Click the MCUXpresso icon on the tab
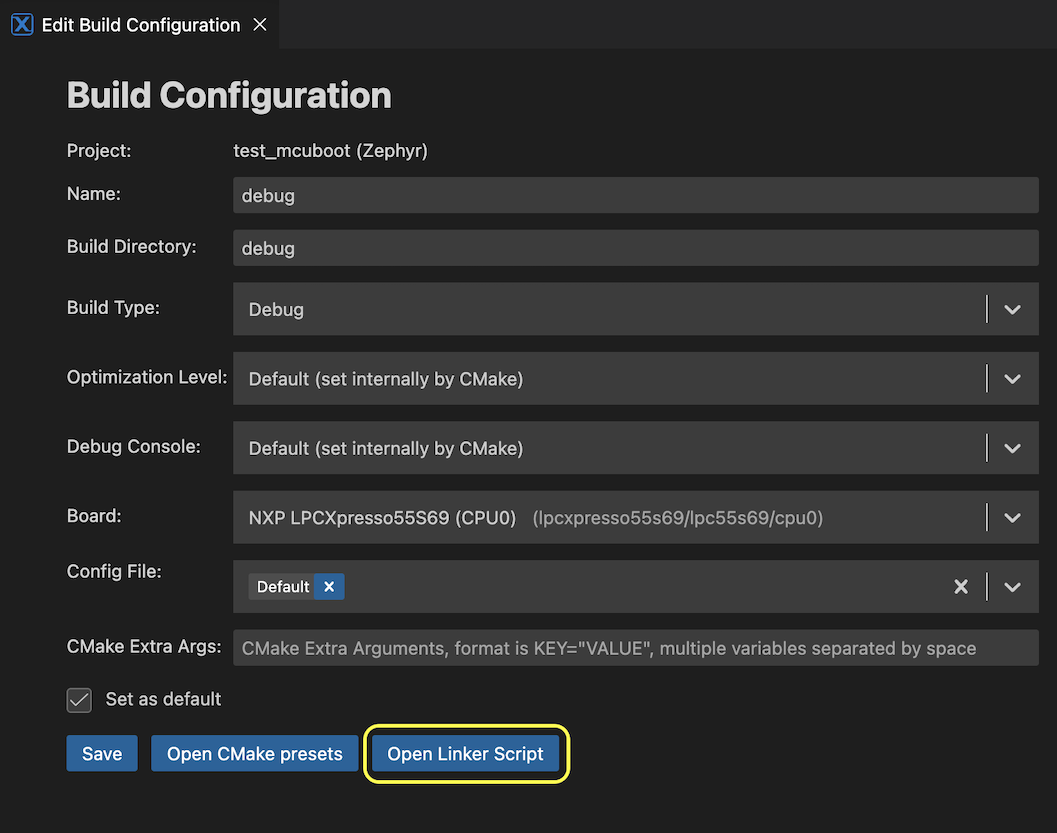The height and width of the screenshot is (833, 1057). click(22, 25)
